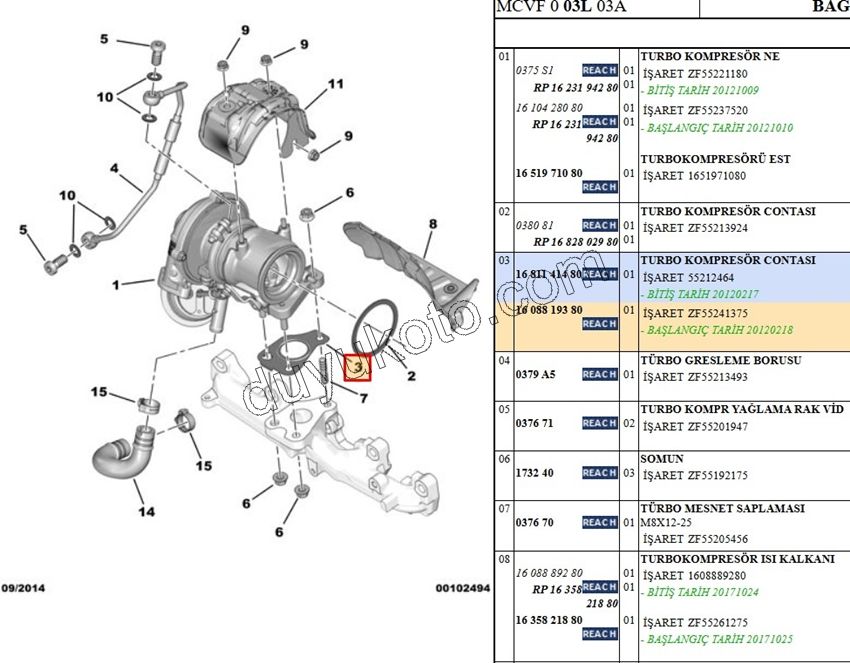The image size is (850, 663).
Task: Select the MCVF 0 03L 03A header tab
Action: [x=560, y=7]
